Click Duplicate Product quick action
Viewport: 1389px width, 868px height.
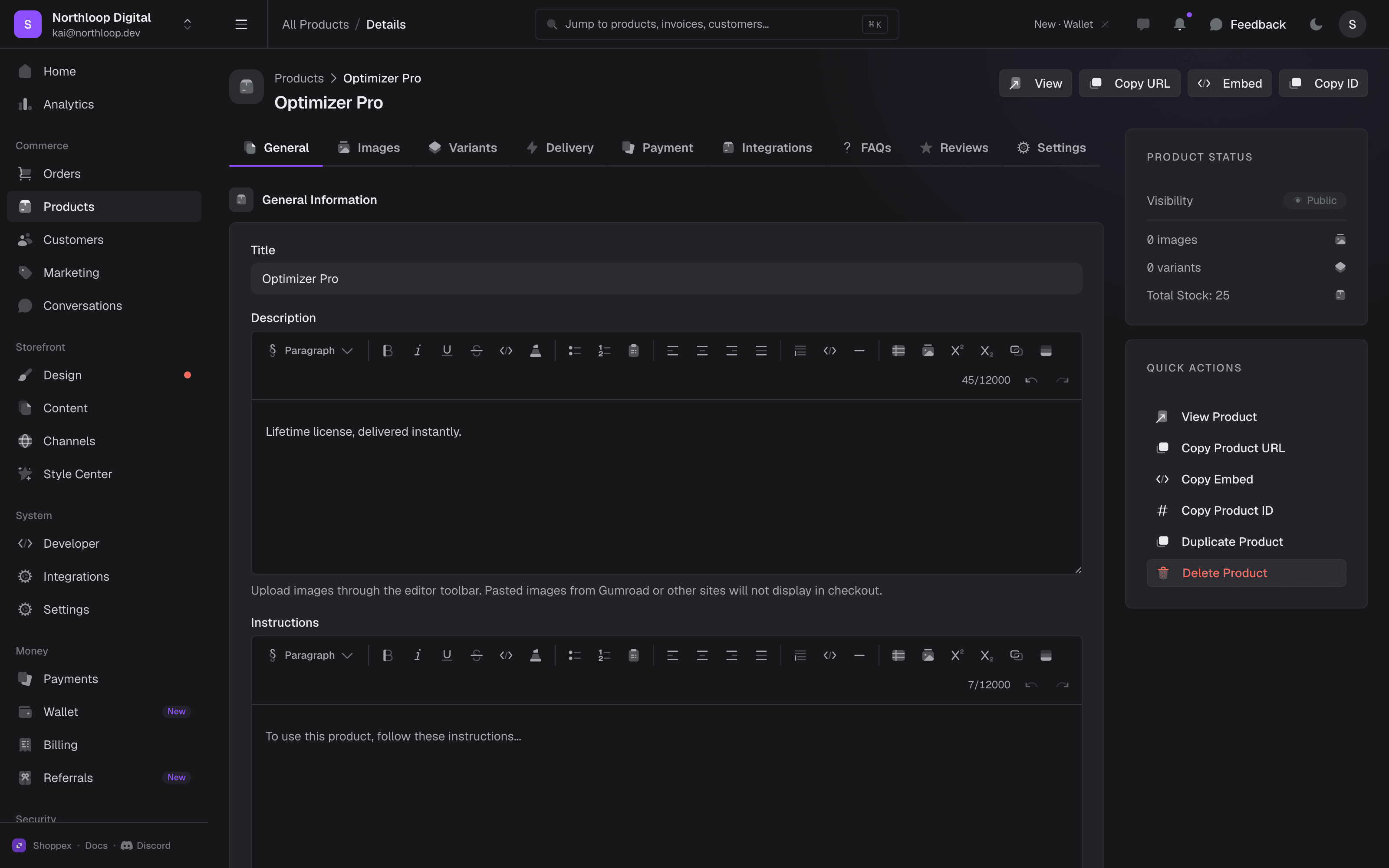tap(1246, 542)
